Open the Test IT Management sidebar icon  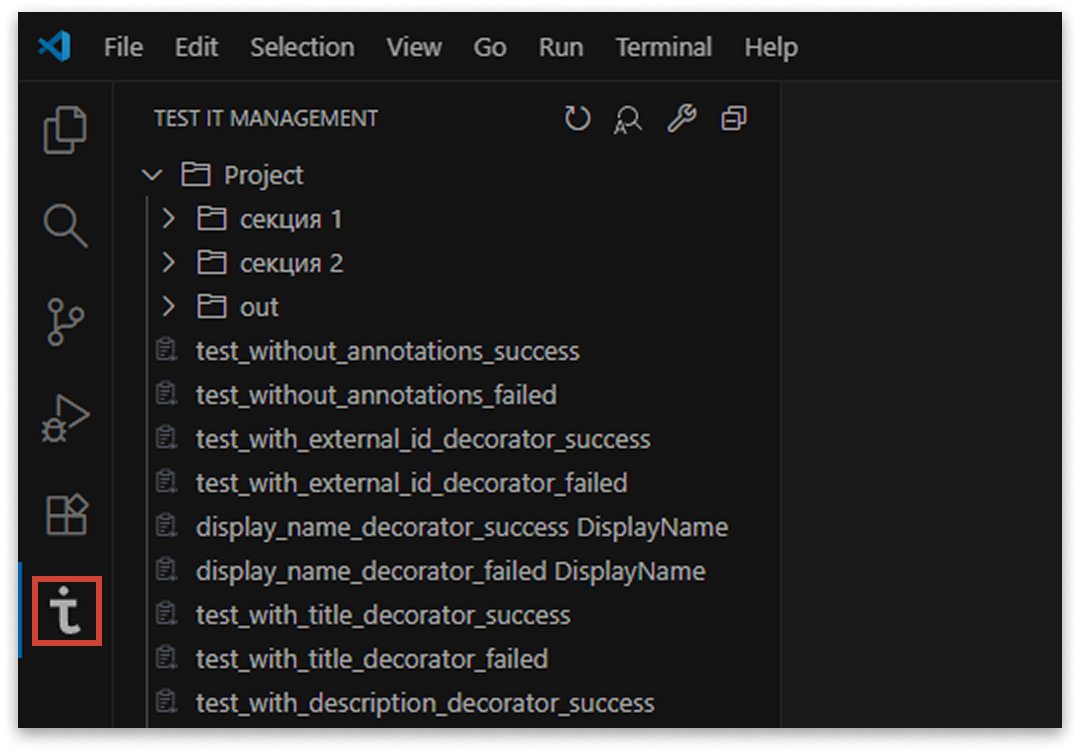66,612
